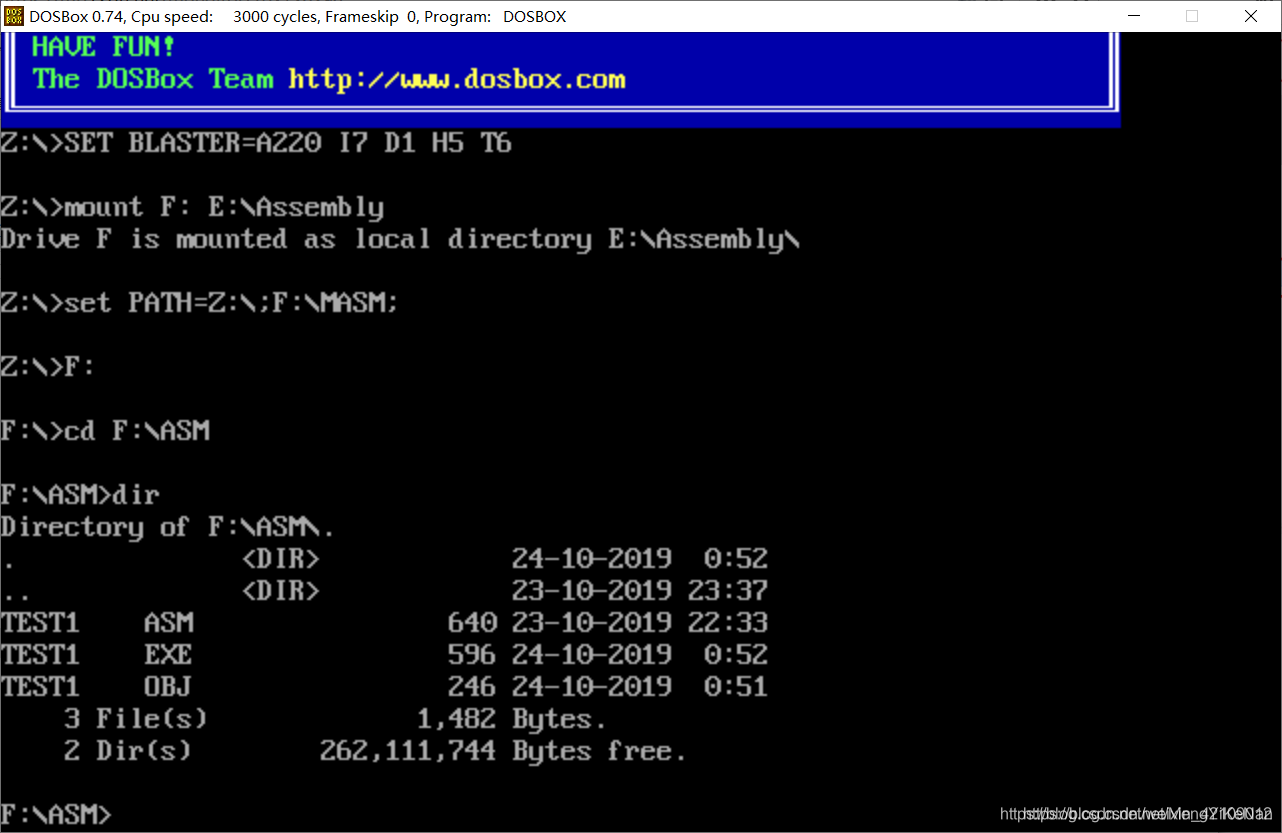Click the TEST1 ASM file row

coord(384,623)
